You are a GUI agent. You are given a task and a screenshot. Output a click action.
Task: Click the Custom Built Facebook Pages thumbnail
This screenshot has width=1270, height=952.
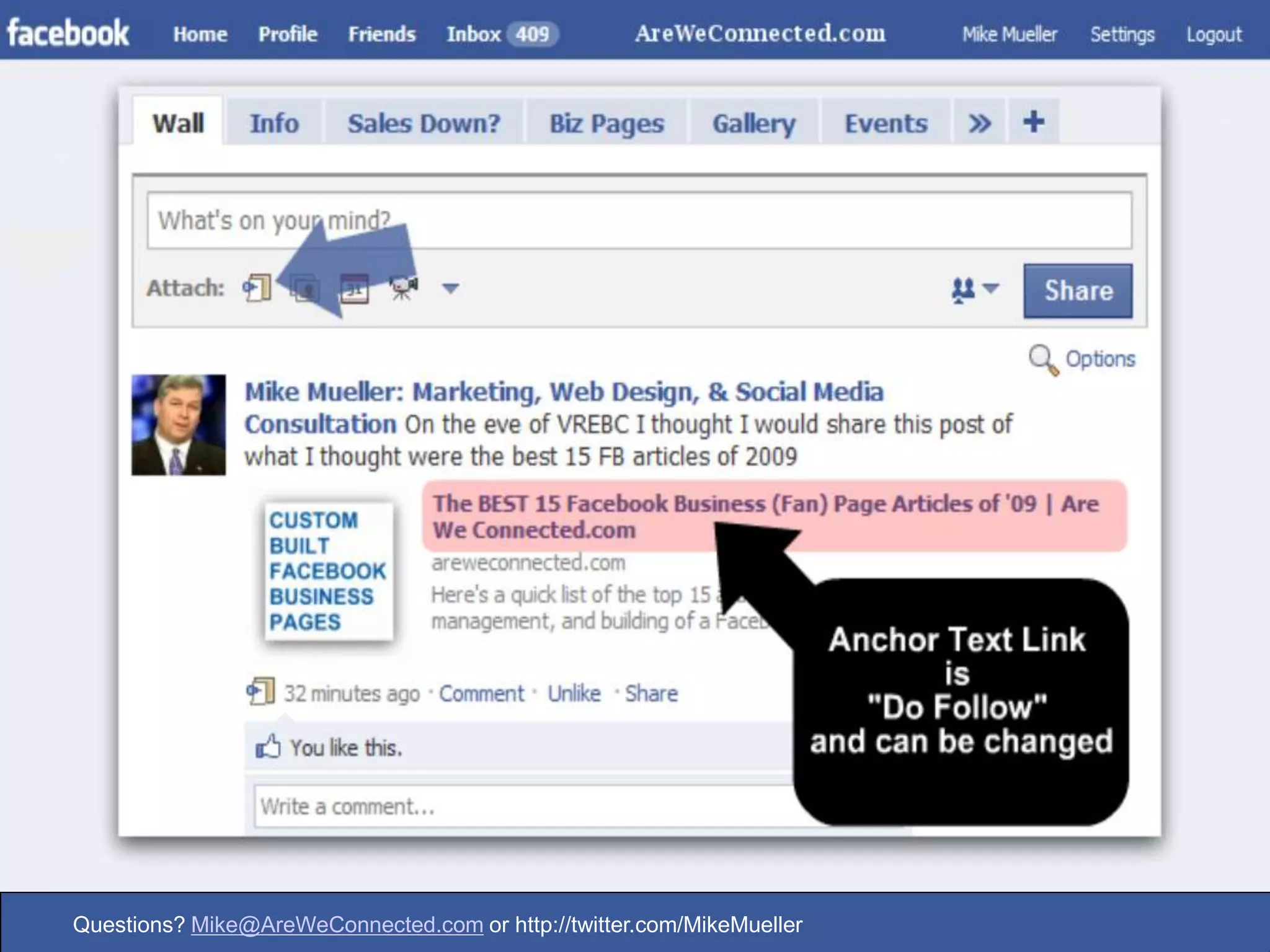(x=328, y=571)
